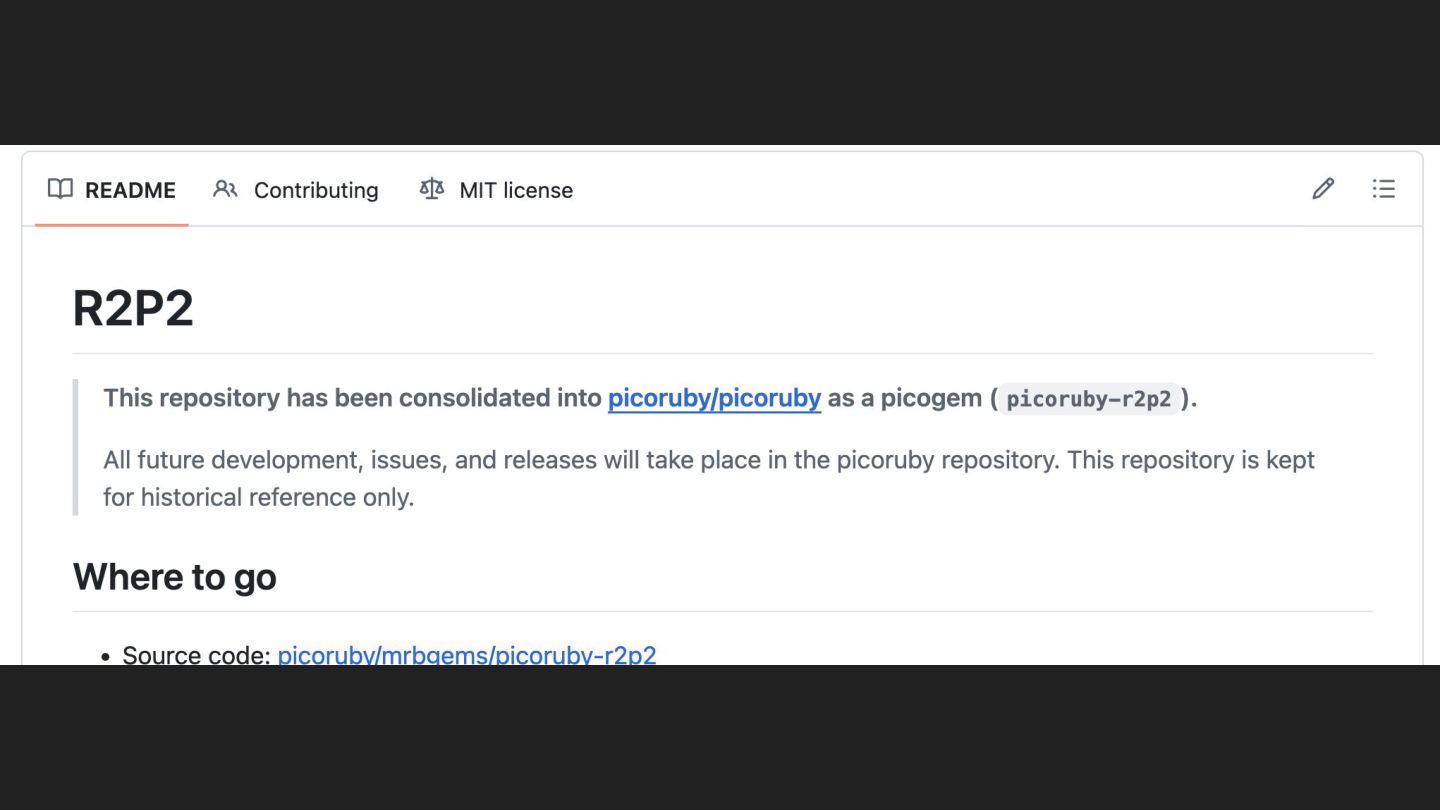Click the picoruby-r2p2 inline code snippet
The width and height of the screenshot is (1440, 810).
point(1088,399)
